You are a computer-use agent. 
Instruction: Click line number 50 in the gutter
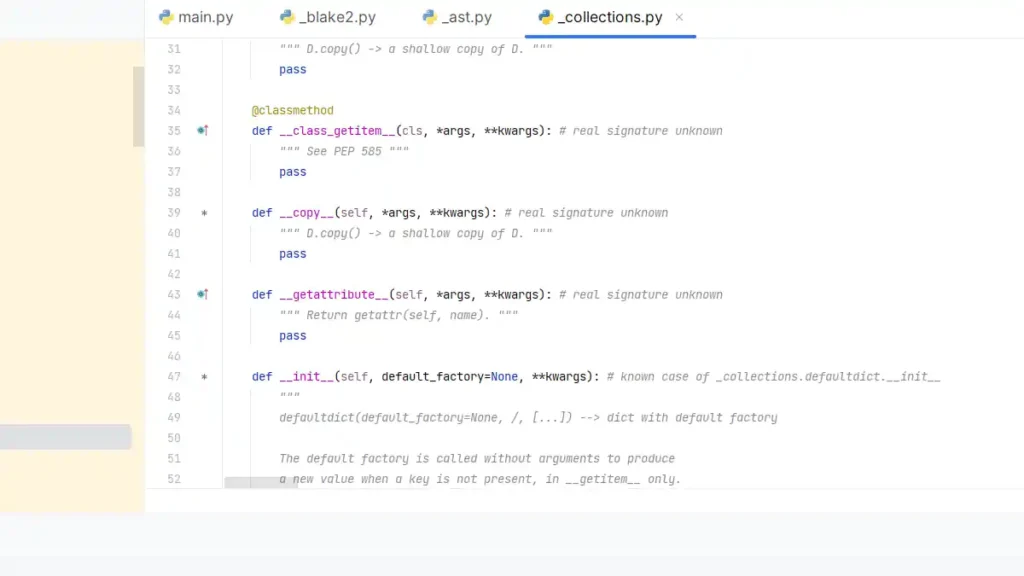pos(174,438)
